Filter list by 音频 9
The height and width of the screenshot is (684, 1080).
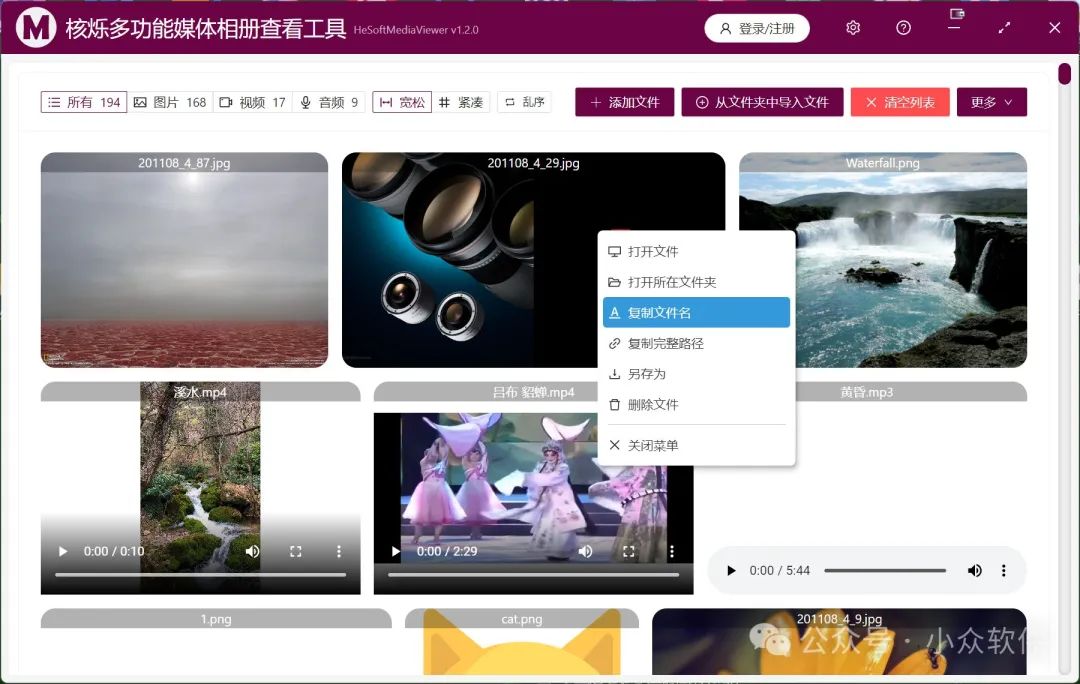point(329,102)
